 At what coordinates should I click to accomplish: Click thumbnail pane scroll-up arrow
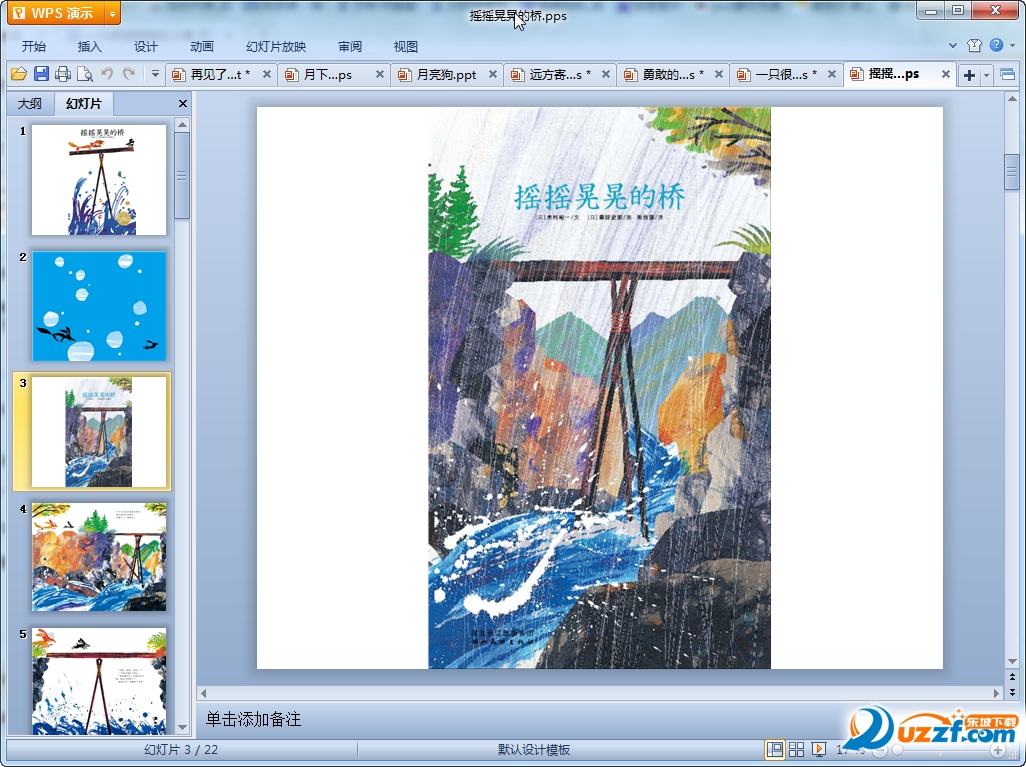coord(183,124)
